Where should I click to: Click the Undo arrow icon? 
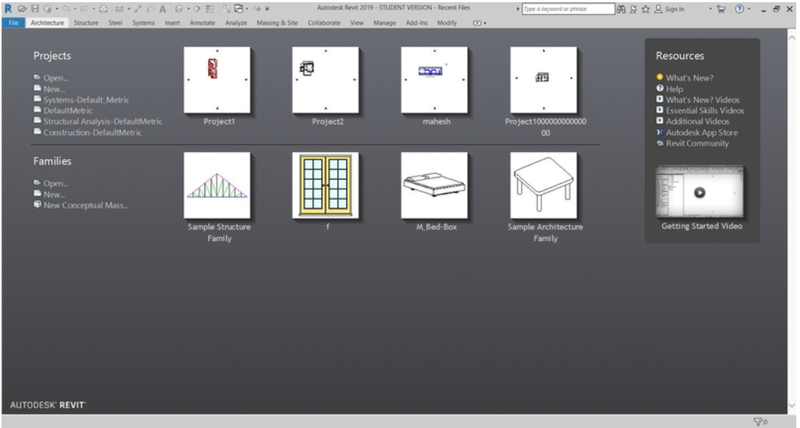click(x=66, y=9)
